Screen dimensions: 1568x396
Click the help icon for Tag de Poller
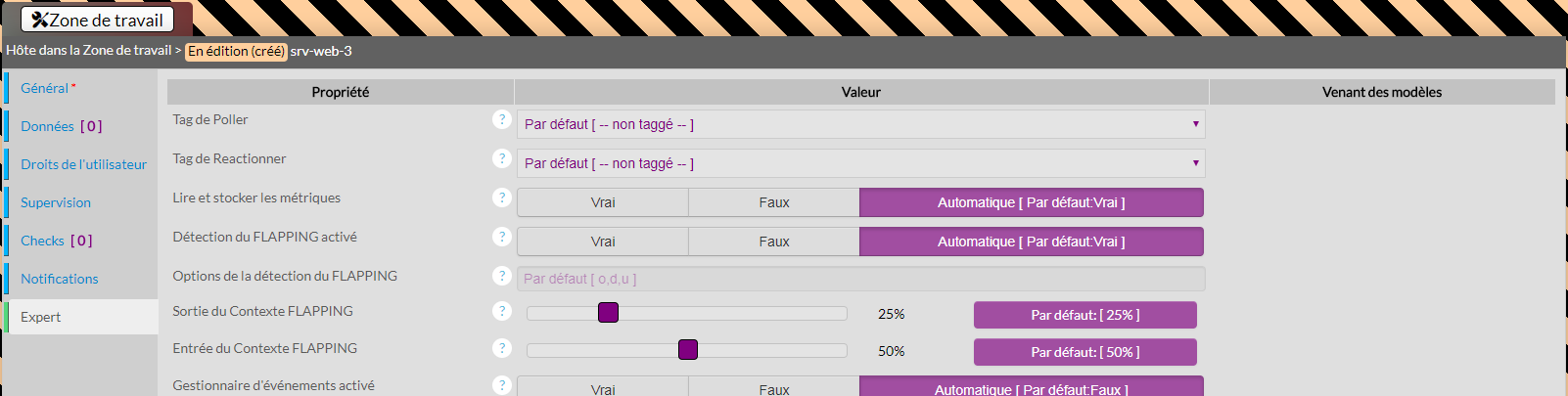pos(502,119)
